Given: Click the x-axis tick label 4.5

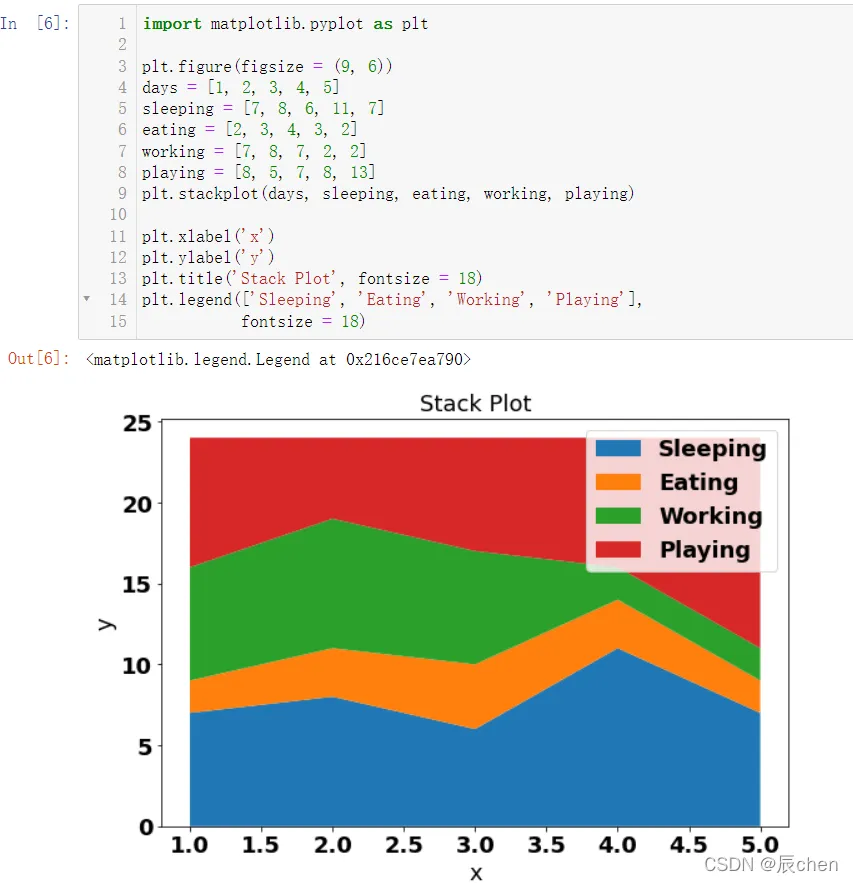Looking at the screenshot, I should tap(689, 845).
